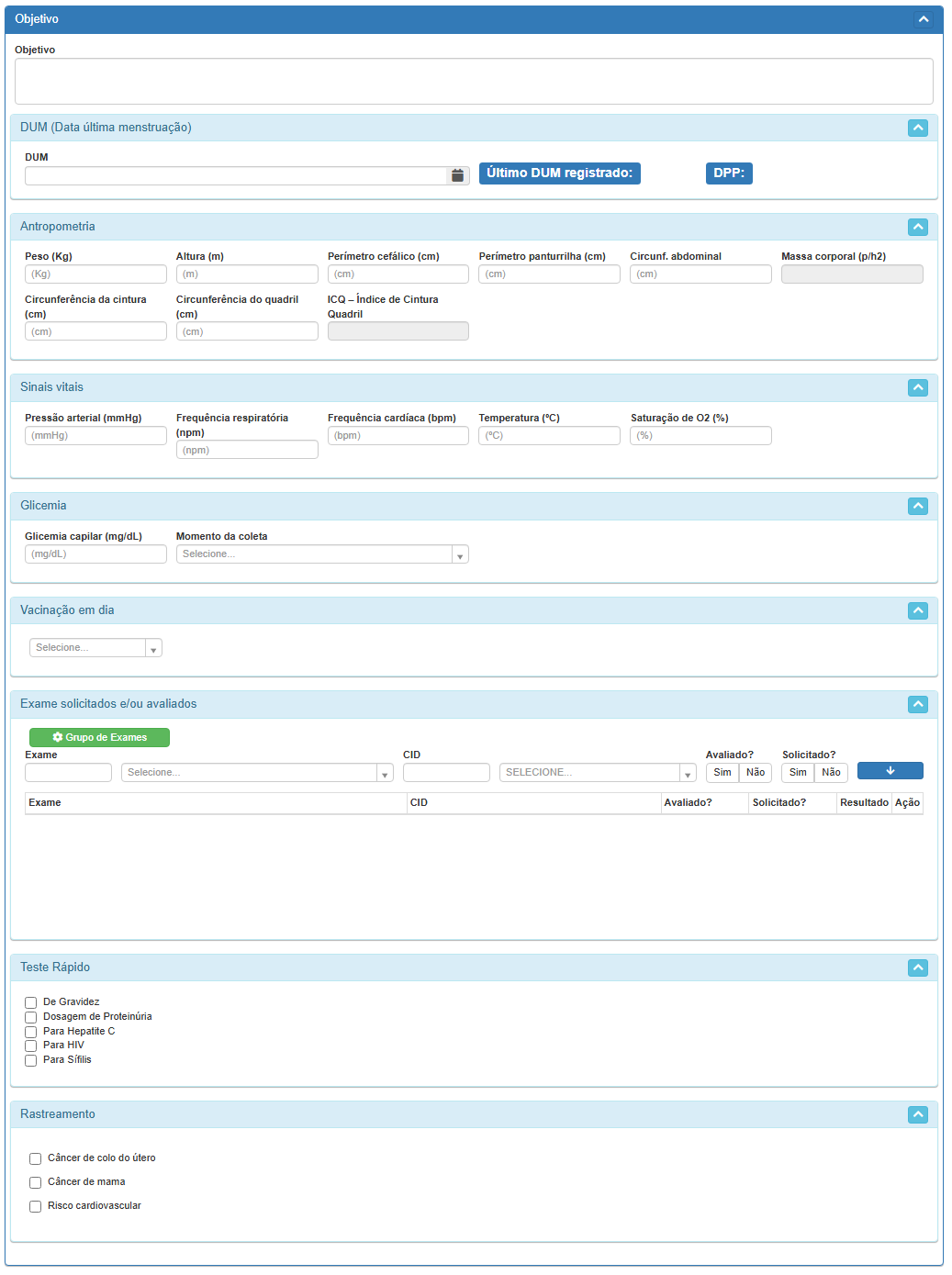Click the blue down-arrow add exam button
This screenshot has height=1275, width=952.
click(890, 771)
